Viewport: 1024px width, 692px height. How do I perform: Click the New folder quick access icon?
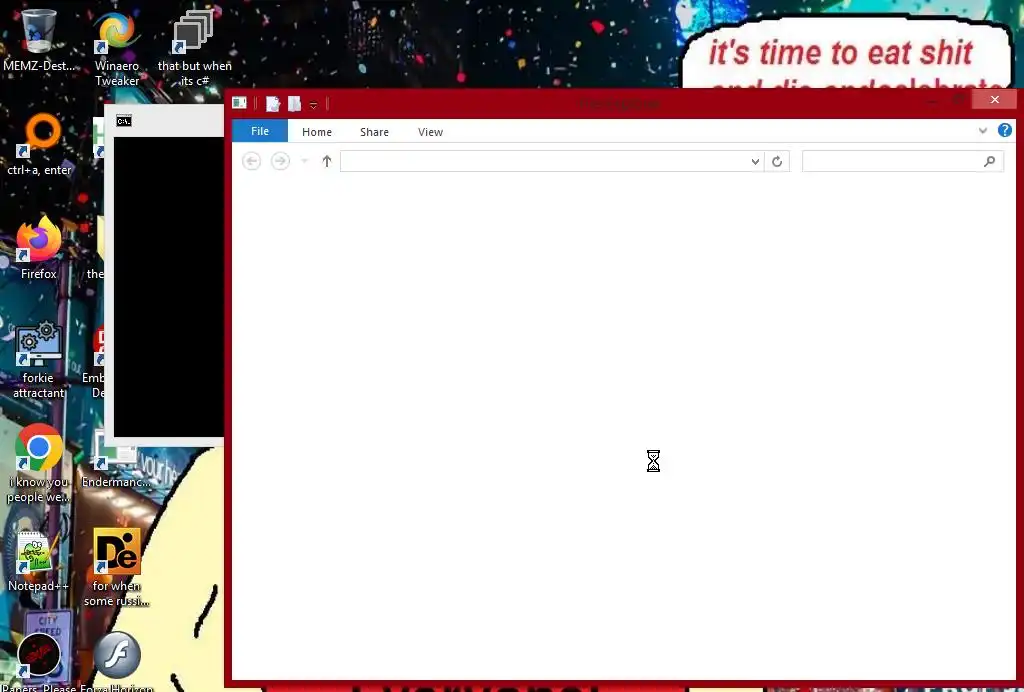[x=294, y=104]
